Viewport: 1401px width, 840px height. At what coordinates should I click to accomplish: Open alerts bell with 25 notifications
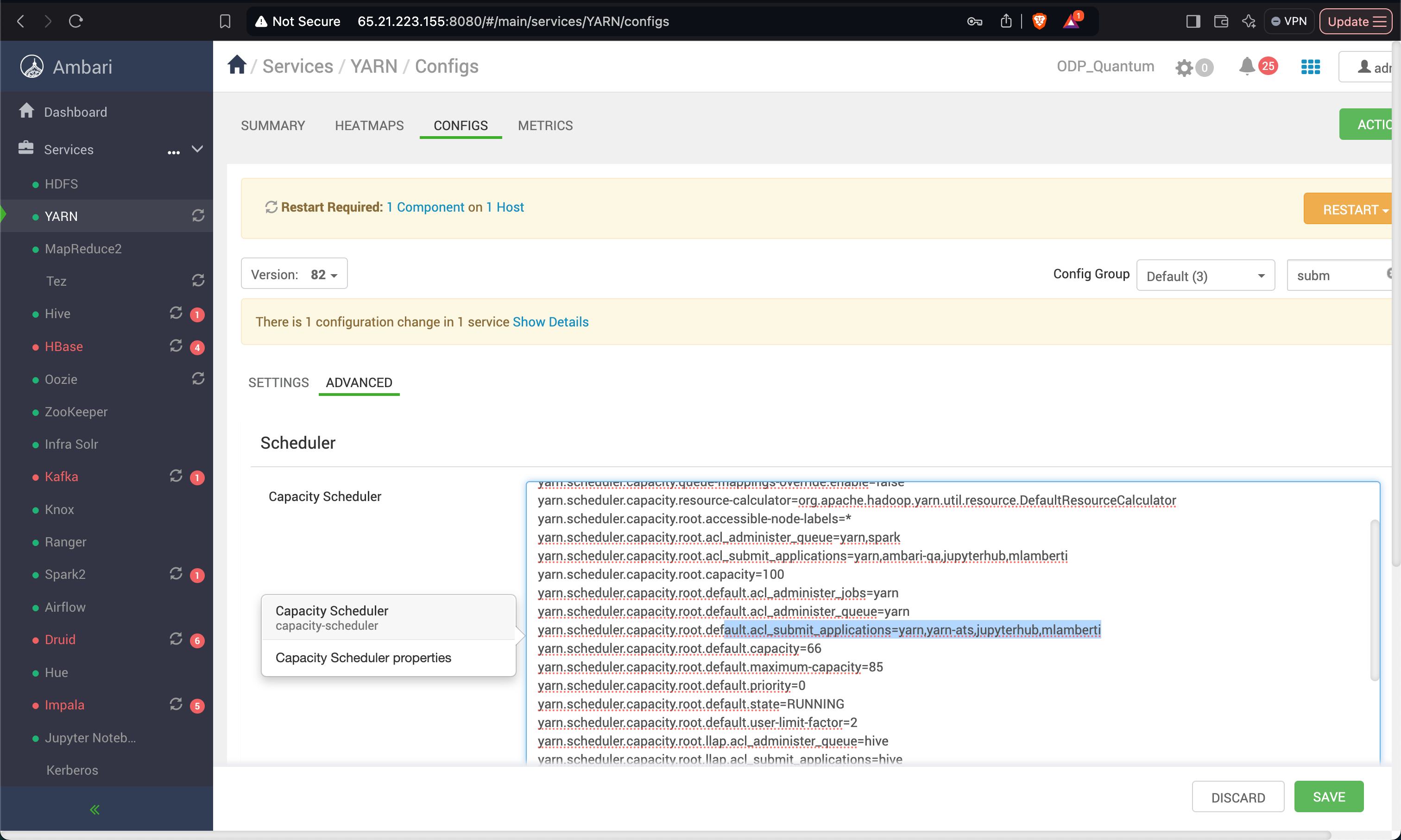point(1247,67)
